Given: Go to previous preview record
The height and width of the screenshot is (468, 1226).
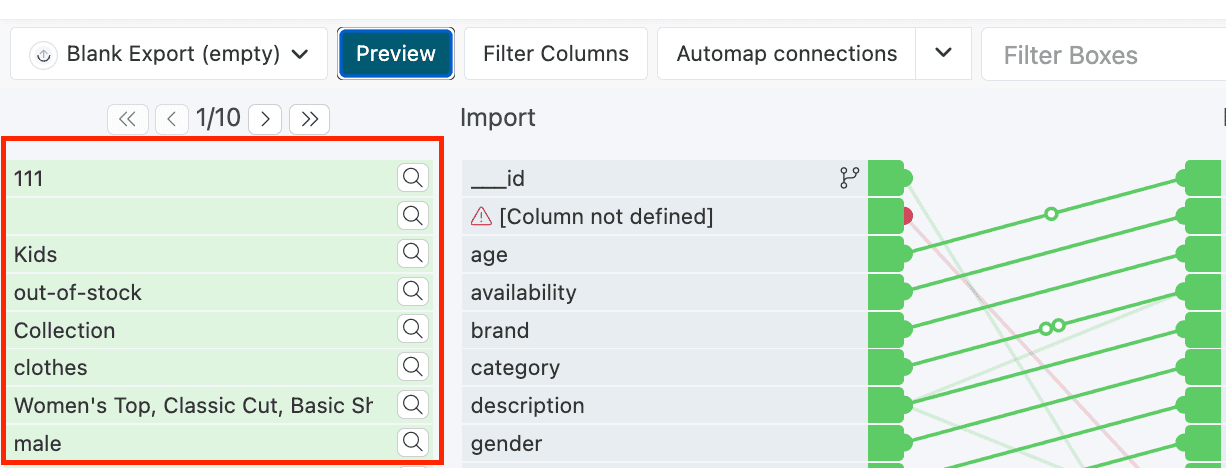Looking at the screenshot, I should point(172,119).
